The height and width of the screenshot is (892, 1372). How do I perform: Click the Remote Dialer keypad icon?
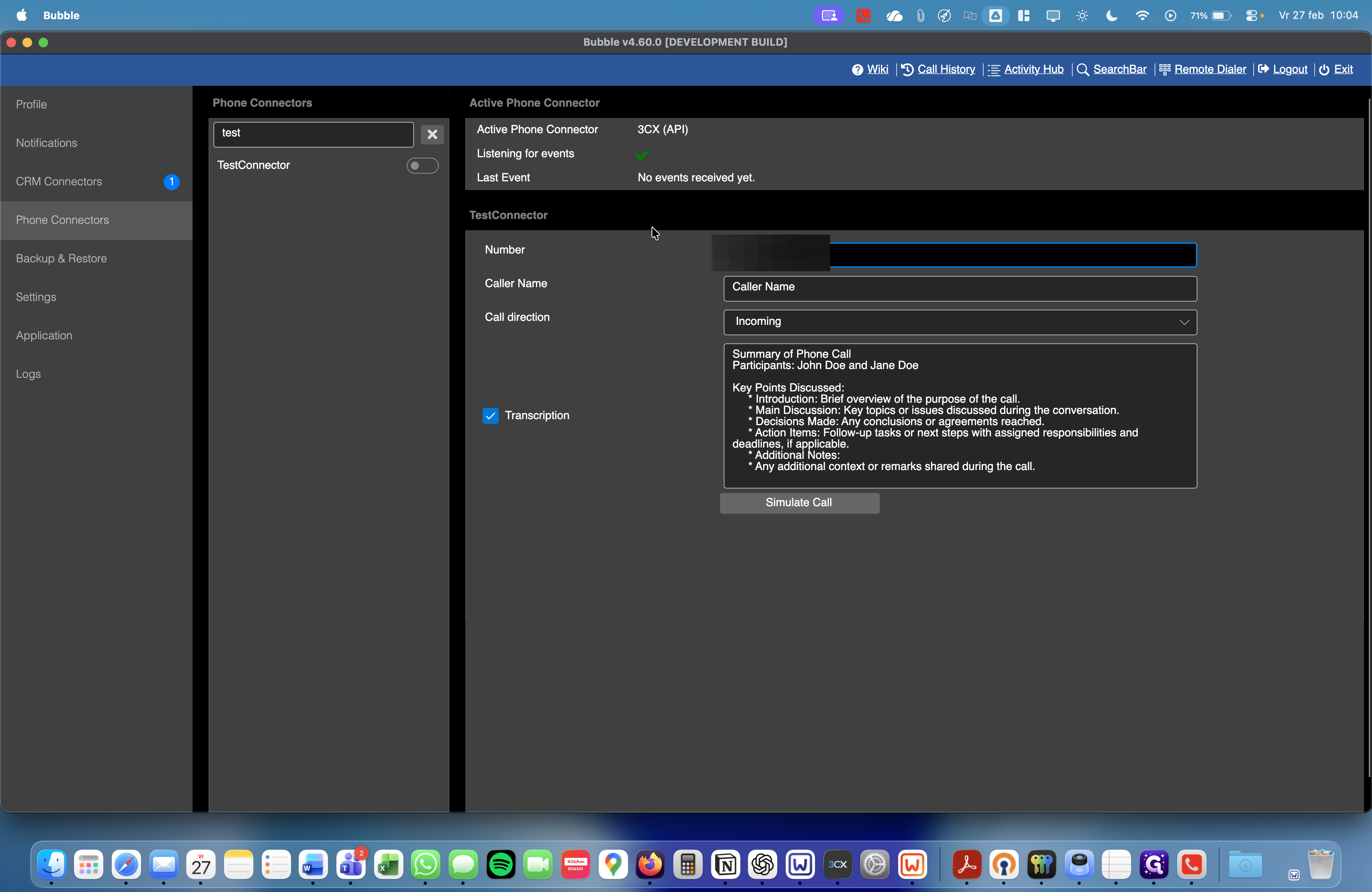pos(1165,70)
